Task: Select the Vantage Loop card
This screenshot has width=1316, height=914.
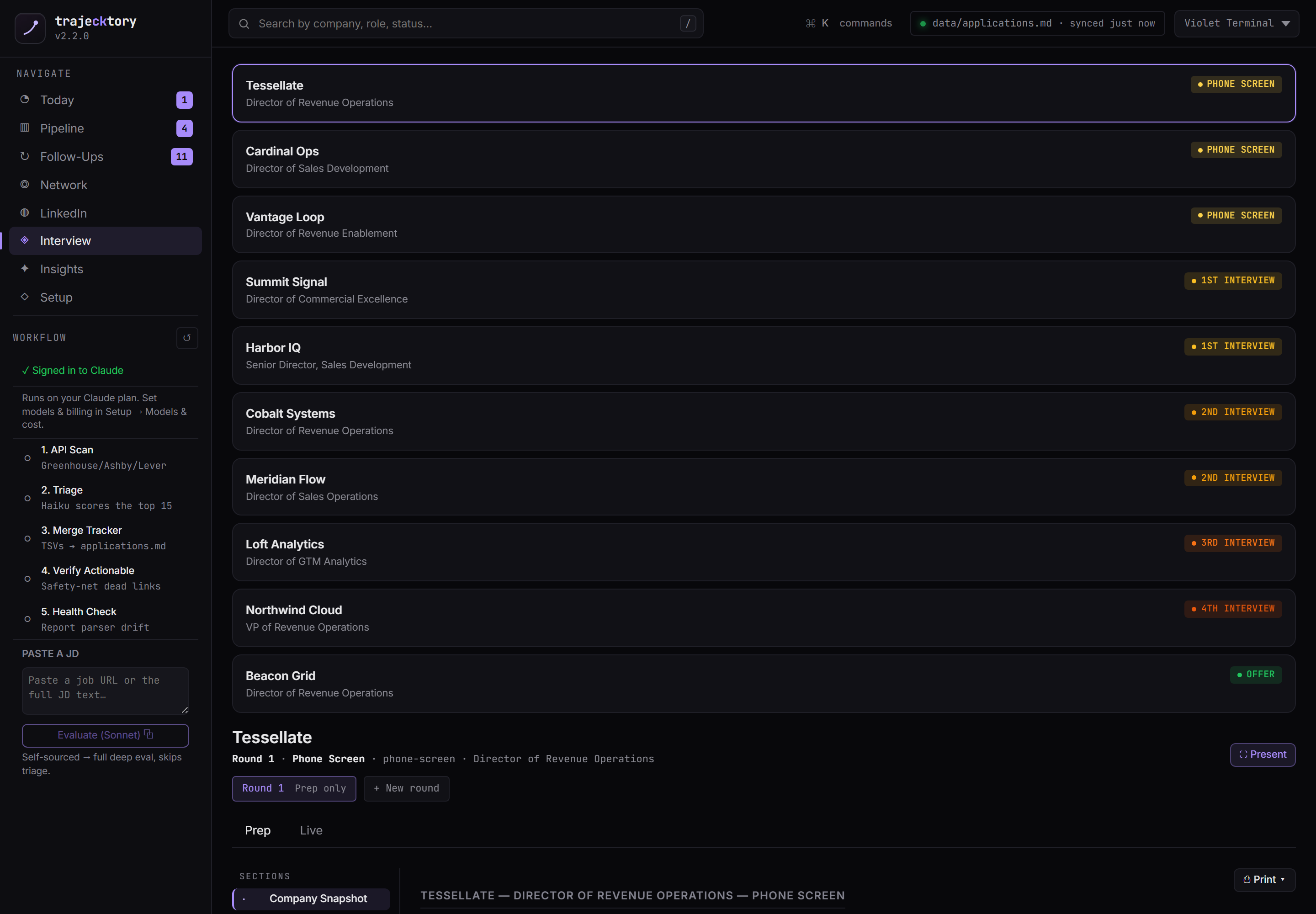Action: [764, 224]
